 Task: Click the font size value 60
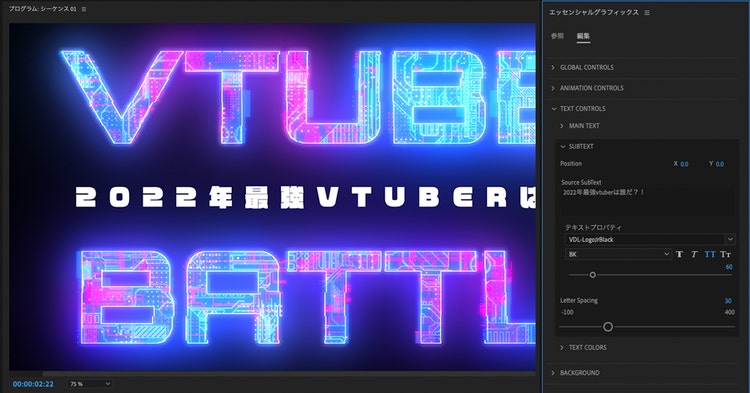click(729, 267)
